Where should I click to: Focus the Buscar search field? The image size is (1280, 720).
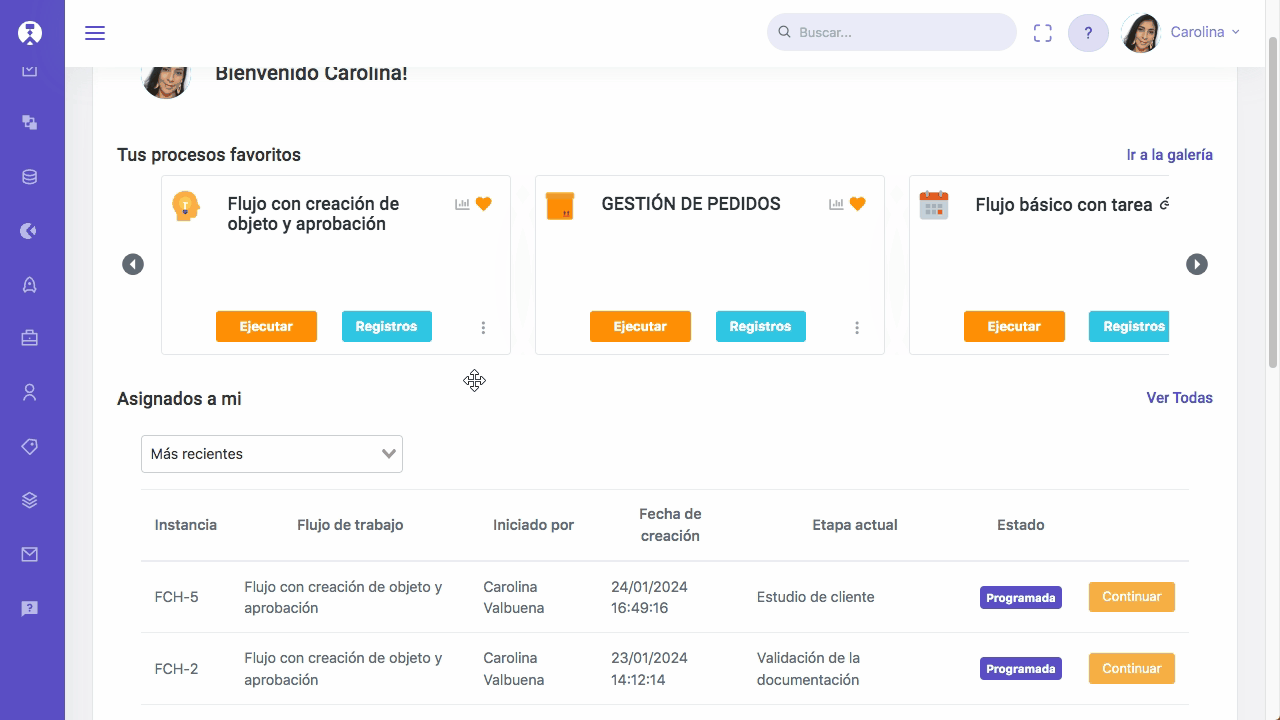pos(892,32)
